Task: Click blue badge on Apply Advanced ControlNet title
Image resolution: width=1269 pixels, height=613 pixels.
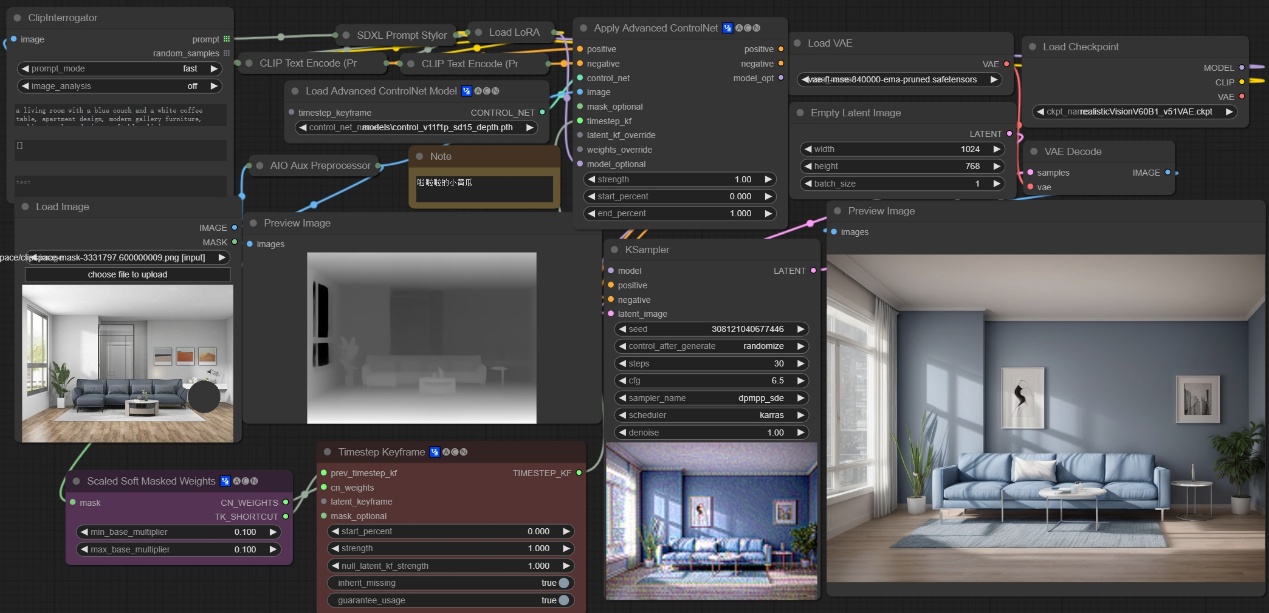Action: (x=727, y=28)
